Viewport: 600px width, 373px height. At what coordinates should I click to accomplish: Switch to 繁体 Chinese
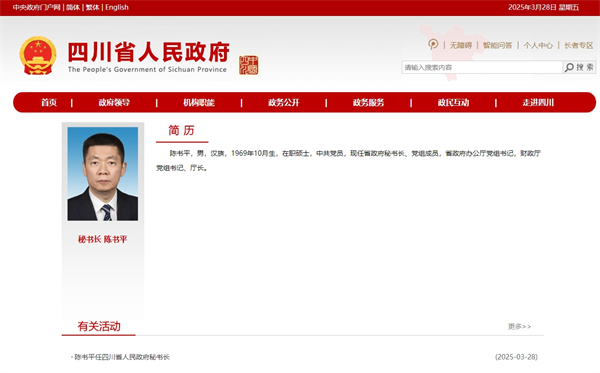pos(92,7)
